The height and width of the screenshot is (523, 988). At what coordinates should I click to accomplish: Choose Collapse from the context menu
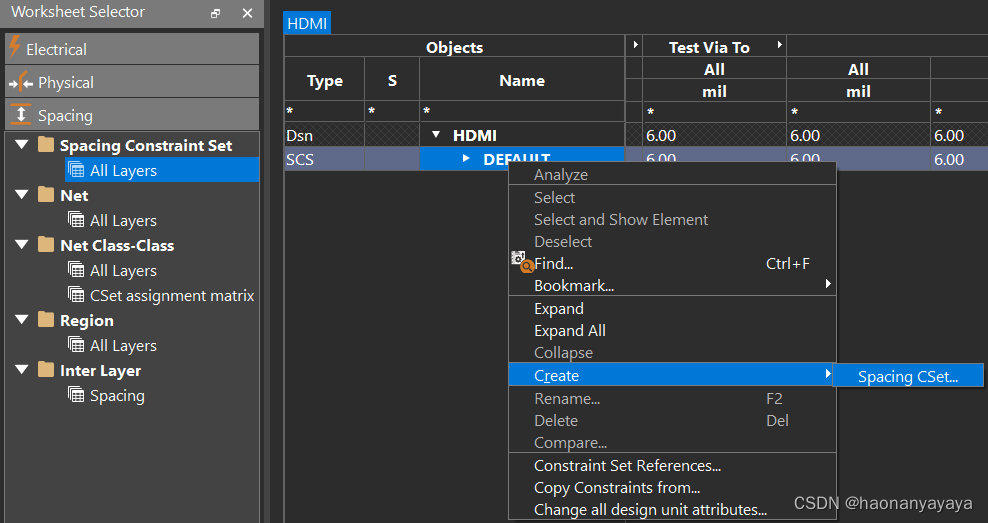pyautogui.click(x=672, y=353)
